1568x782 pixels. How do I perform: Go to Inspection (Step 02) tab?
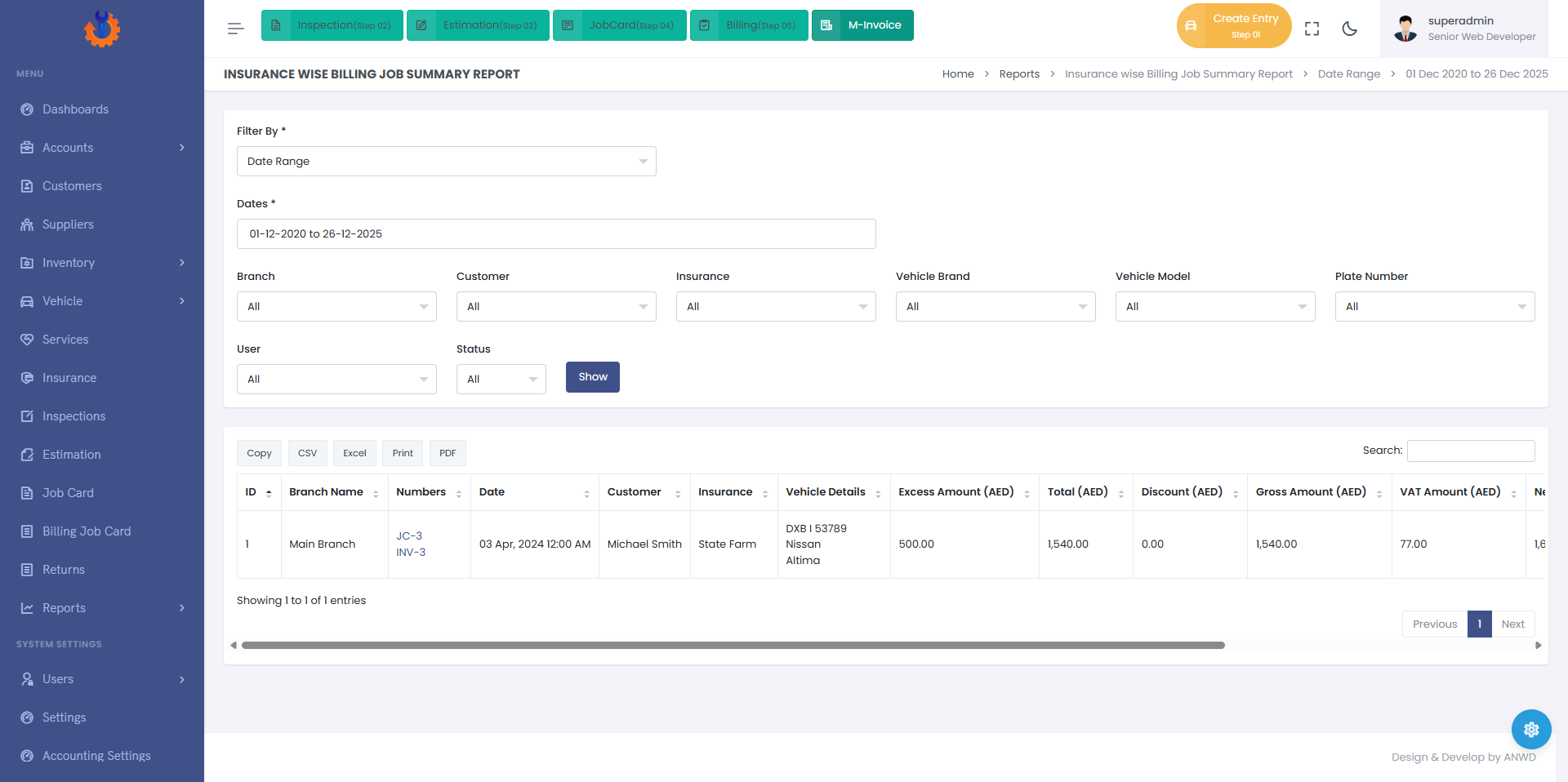pos(332,25)
